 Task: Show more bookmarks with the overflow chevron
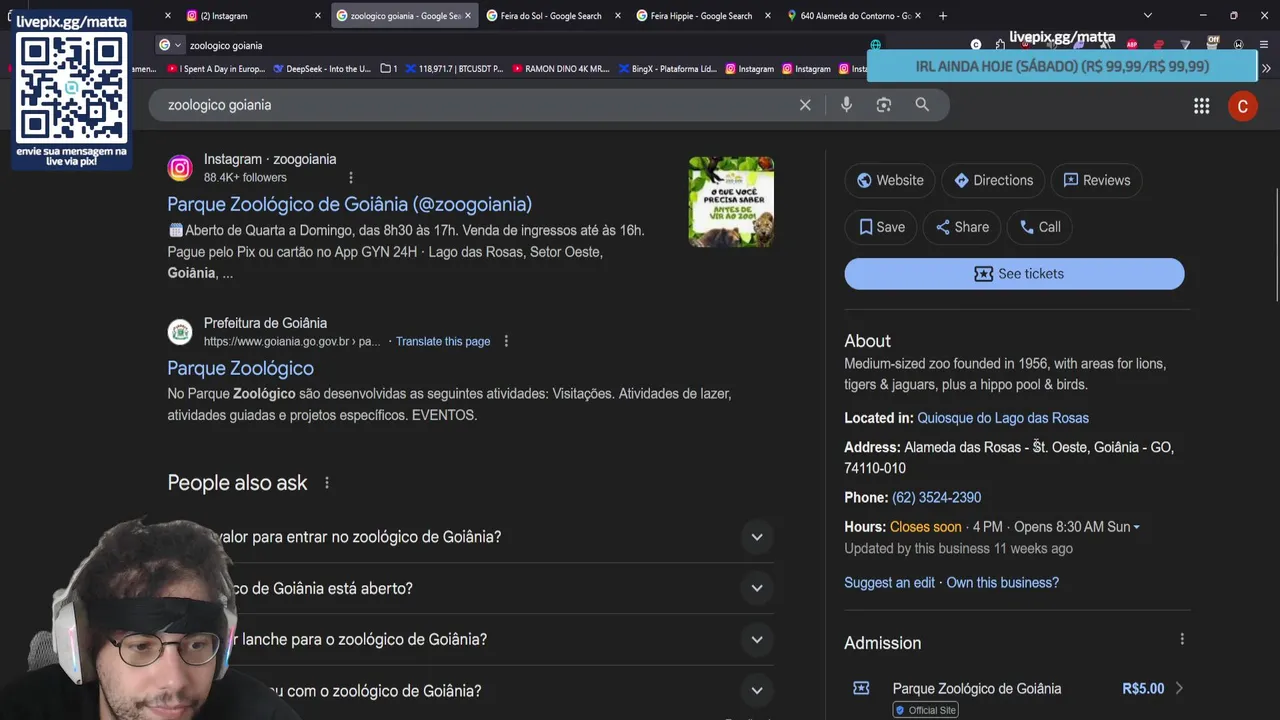tap(1266, 69)
